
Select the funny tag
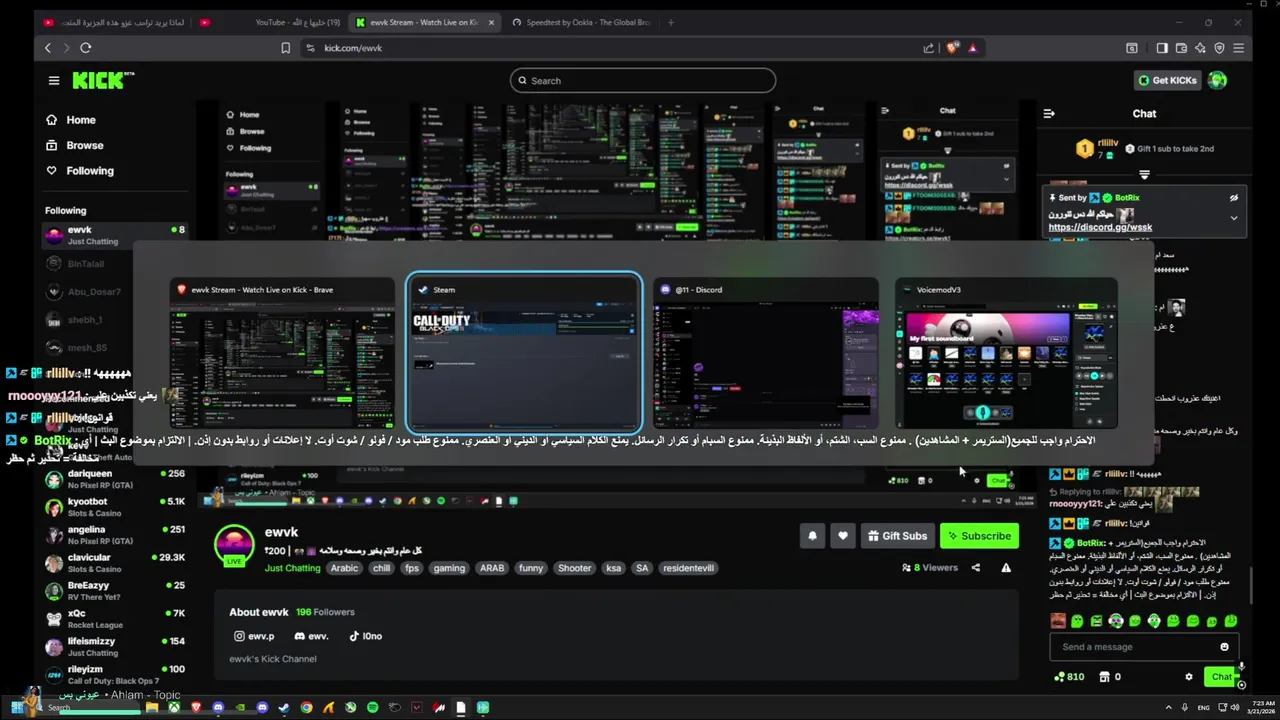(531, 568)
